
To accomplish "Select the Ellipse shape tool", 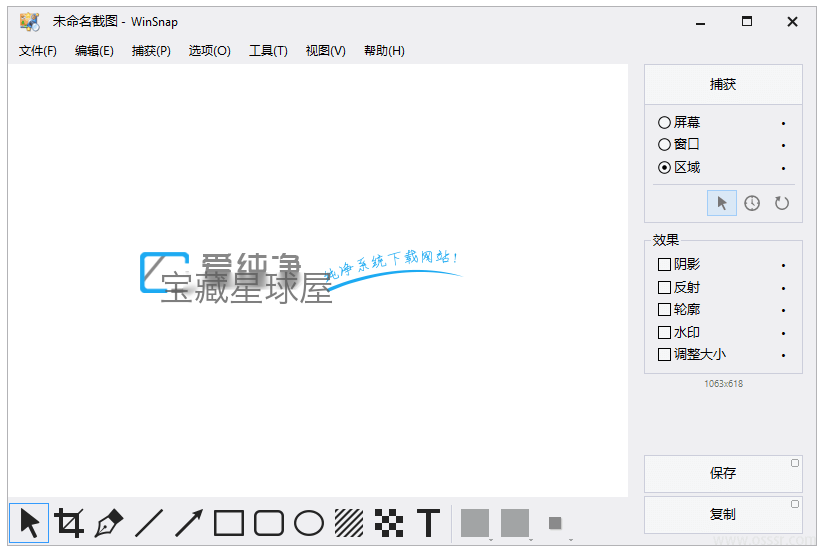I will 308,523.
